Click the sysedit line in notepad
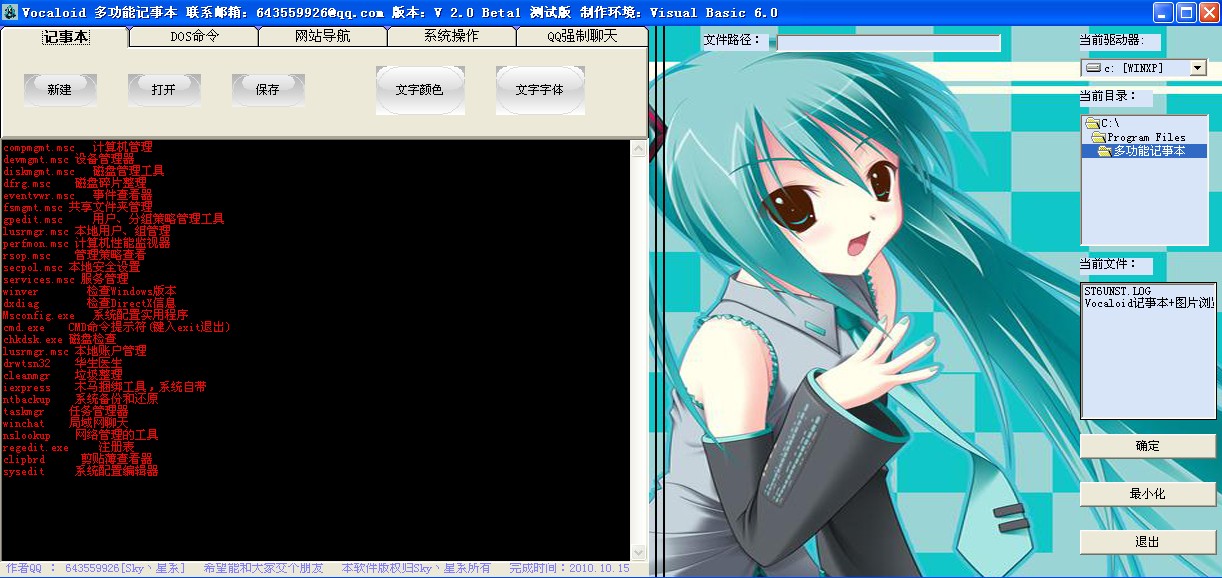Screen dimensions: 1222x578 (x=81, y=471)
